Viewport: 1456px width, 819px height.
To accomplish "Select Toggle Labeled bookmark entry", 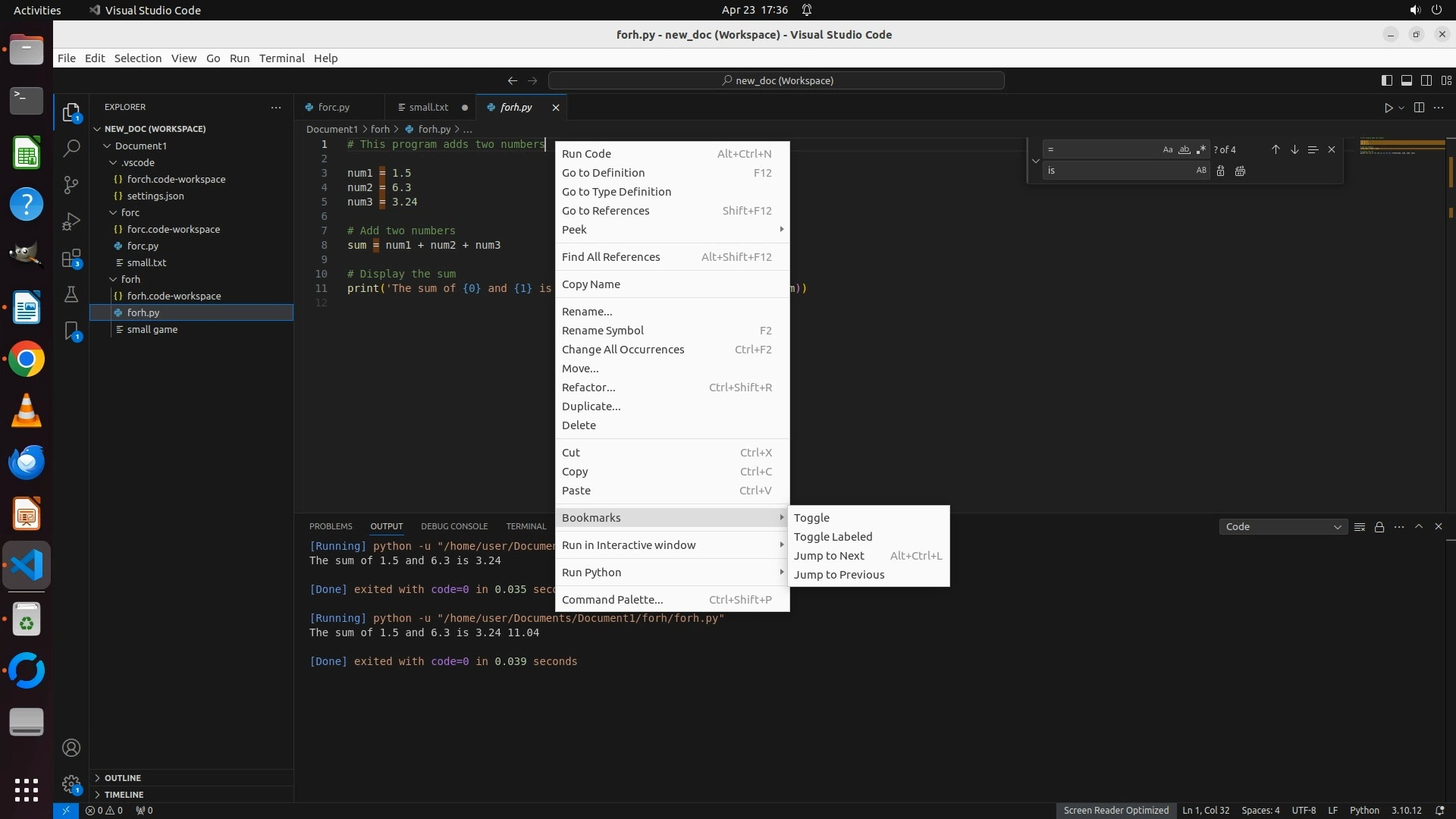I will tap(833, 536).
